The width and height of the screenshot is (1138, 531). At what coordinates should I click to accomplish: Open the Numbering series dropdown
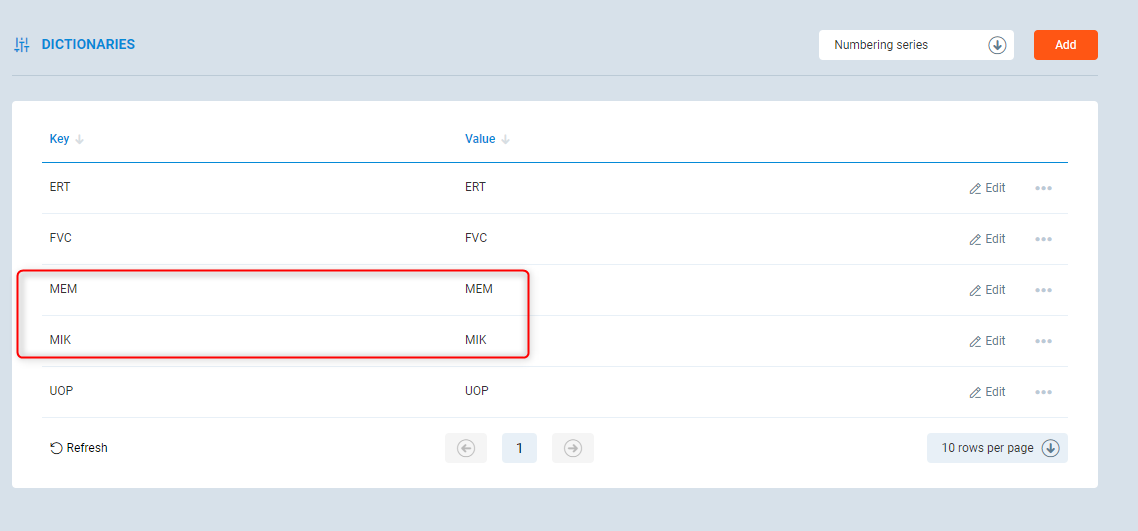tap(916, 45)
